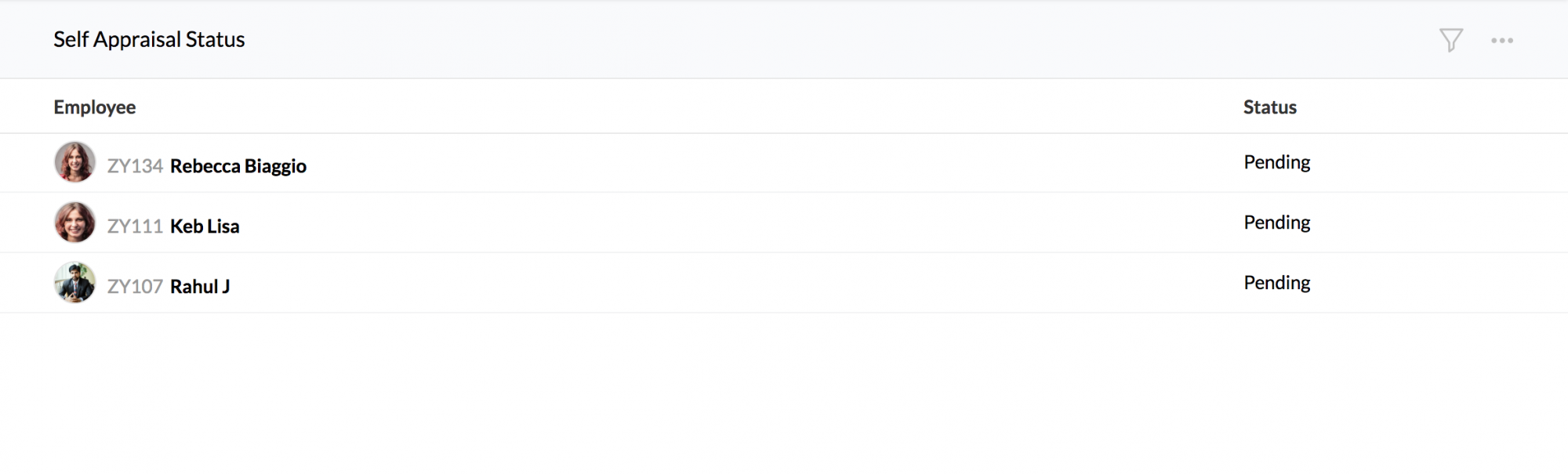Open Keb Lisa's name link
1568x474 pixels.
tap(205, 226)
